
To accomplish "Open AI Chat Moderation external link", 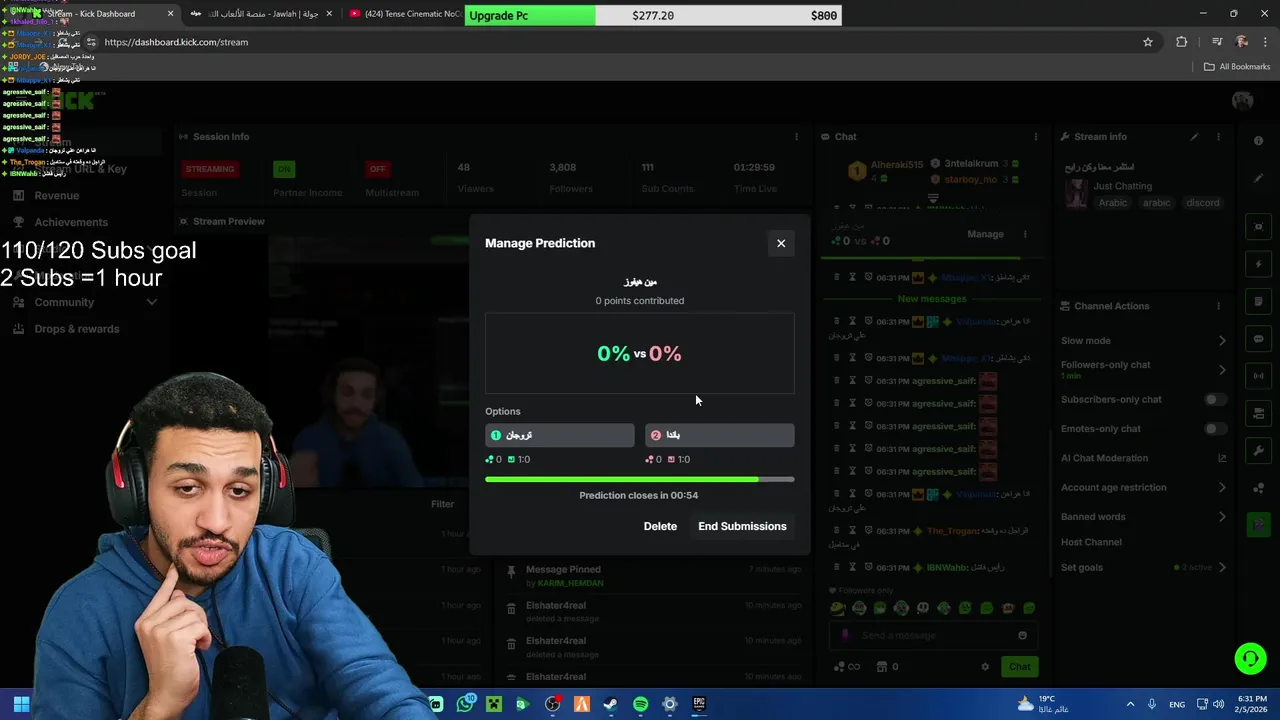I will (x=1222, y=458).
